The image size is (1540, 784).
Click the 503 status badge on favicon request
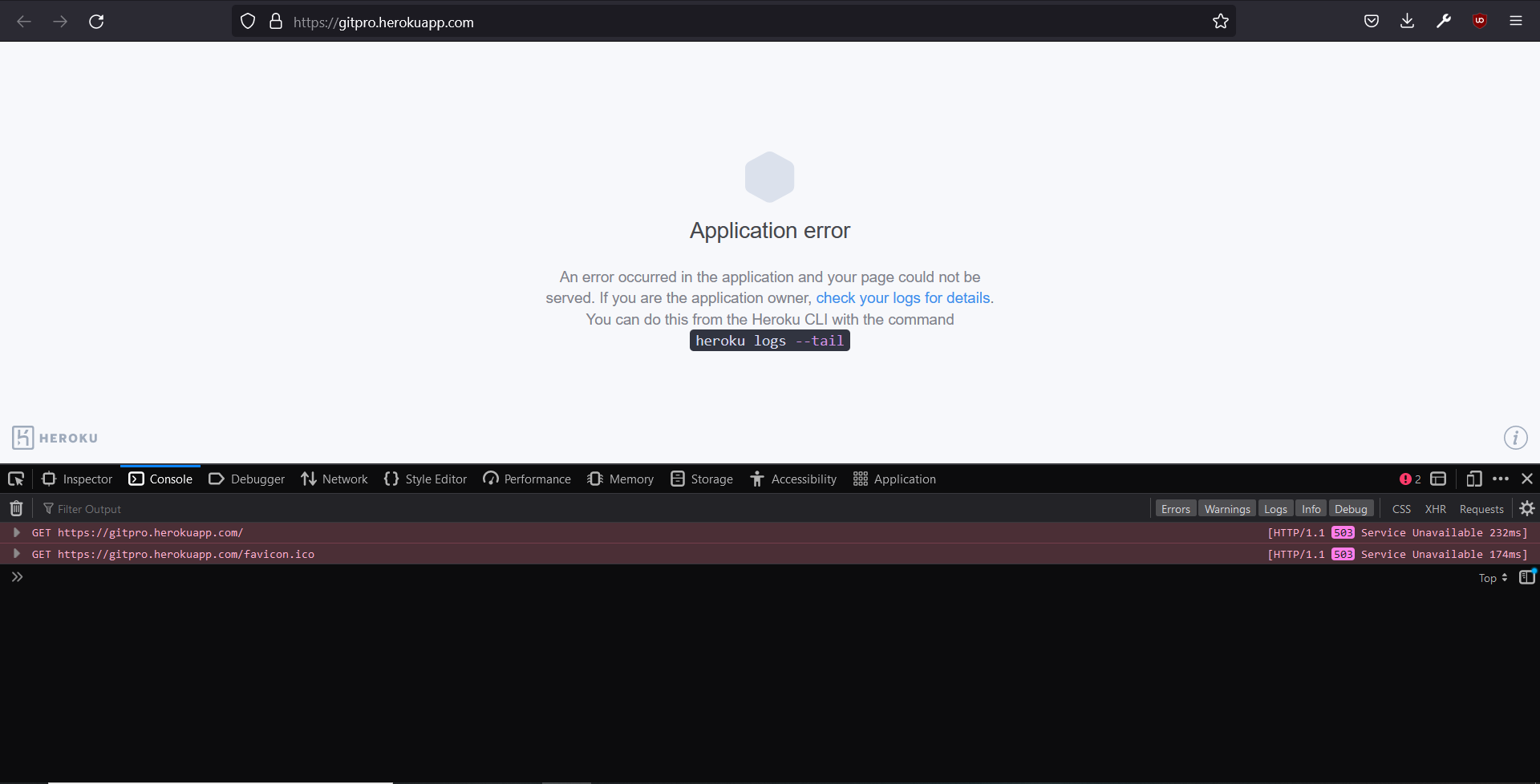coord(1343,554)
